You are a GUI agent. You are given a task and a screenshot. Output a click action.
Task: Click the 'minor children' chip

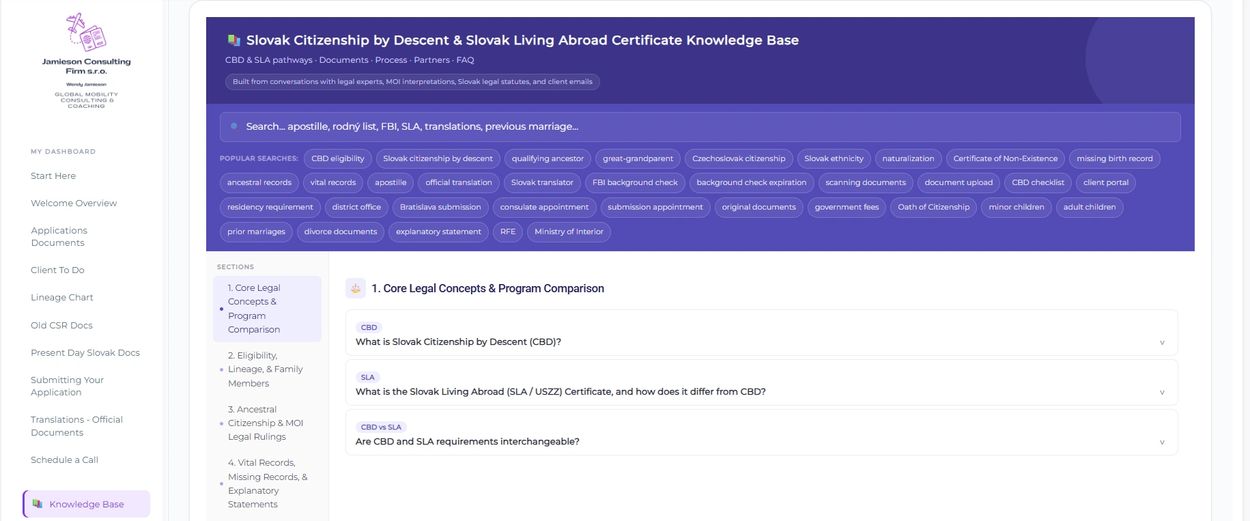1016,207
